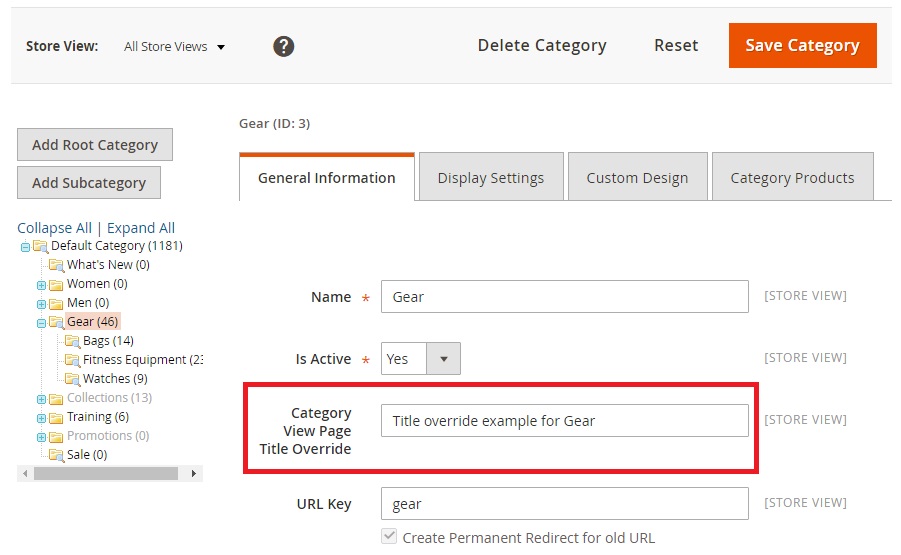Click the Bags category folder icon
The image size is (901, 555).
[x=72, y=341]
